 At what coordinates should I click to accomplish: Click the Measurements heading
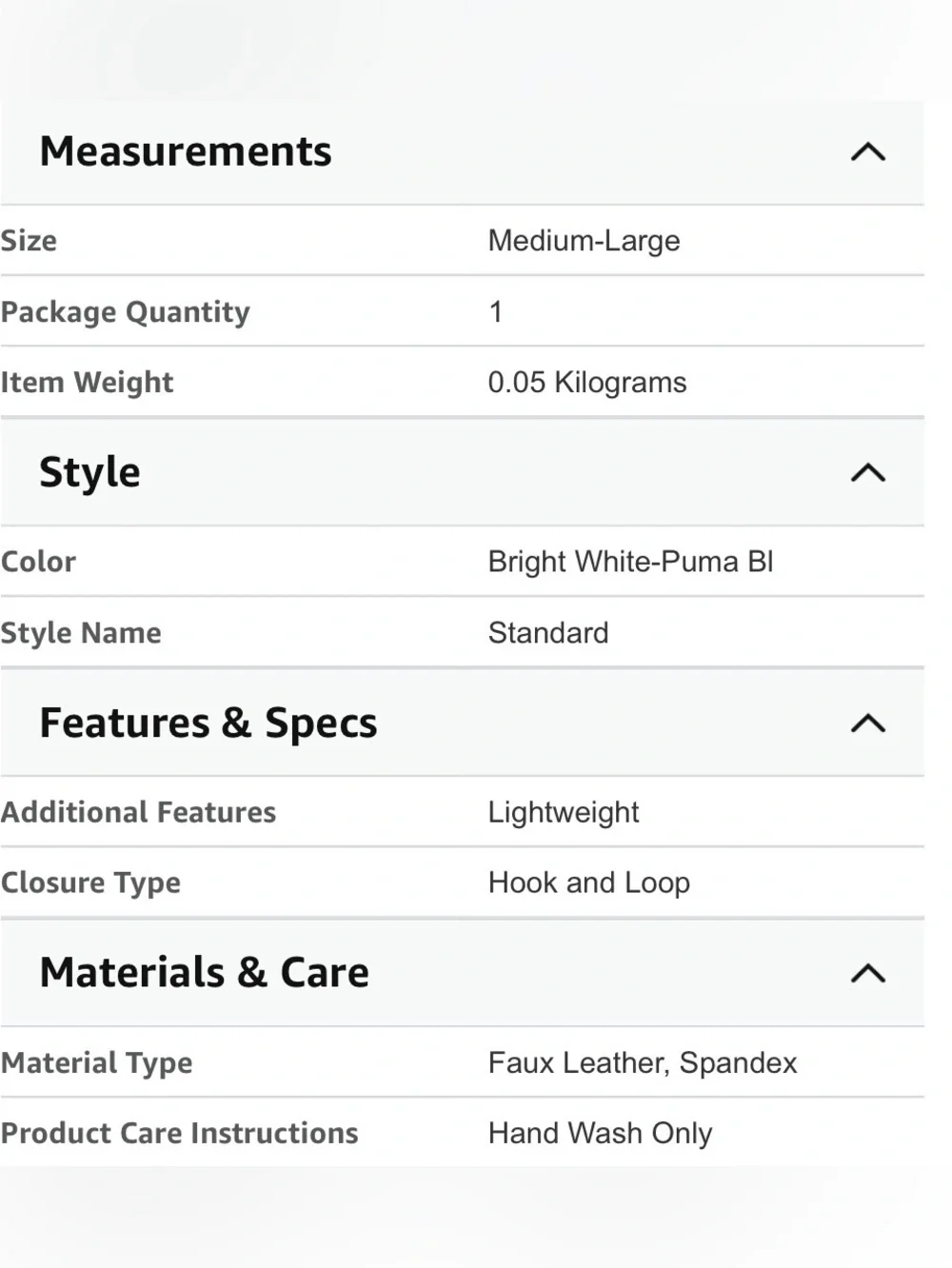[186, 151]
